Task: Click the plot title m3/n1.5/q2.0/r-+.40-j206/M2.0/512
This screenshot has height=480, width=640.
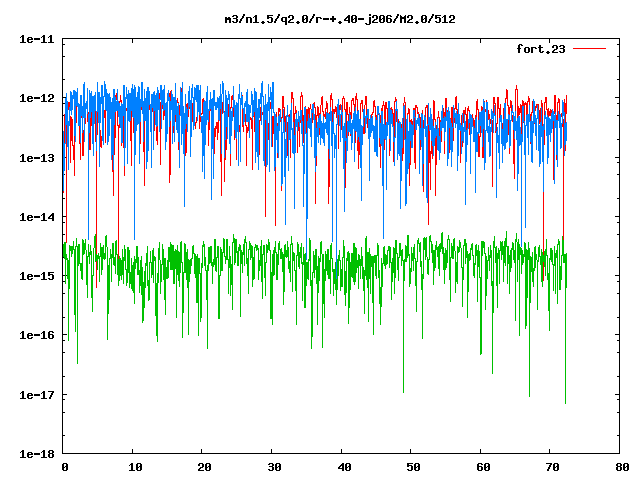Action: [x=340, y=19]
